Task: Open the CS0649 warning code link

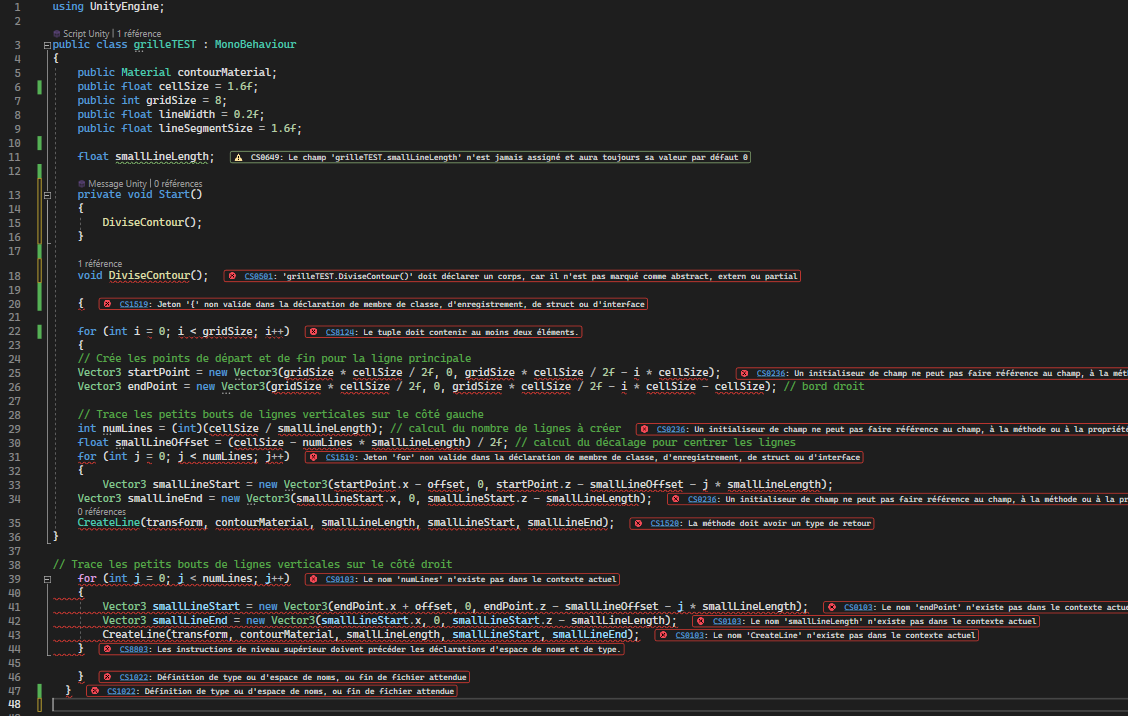Action: [x=265, y=157]
